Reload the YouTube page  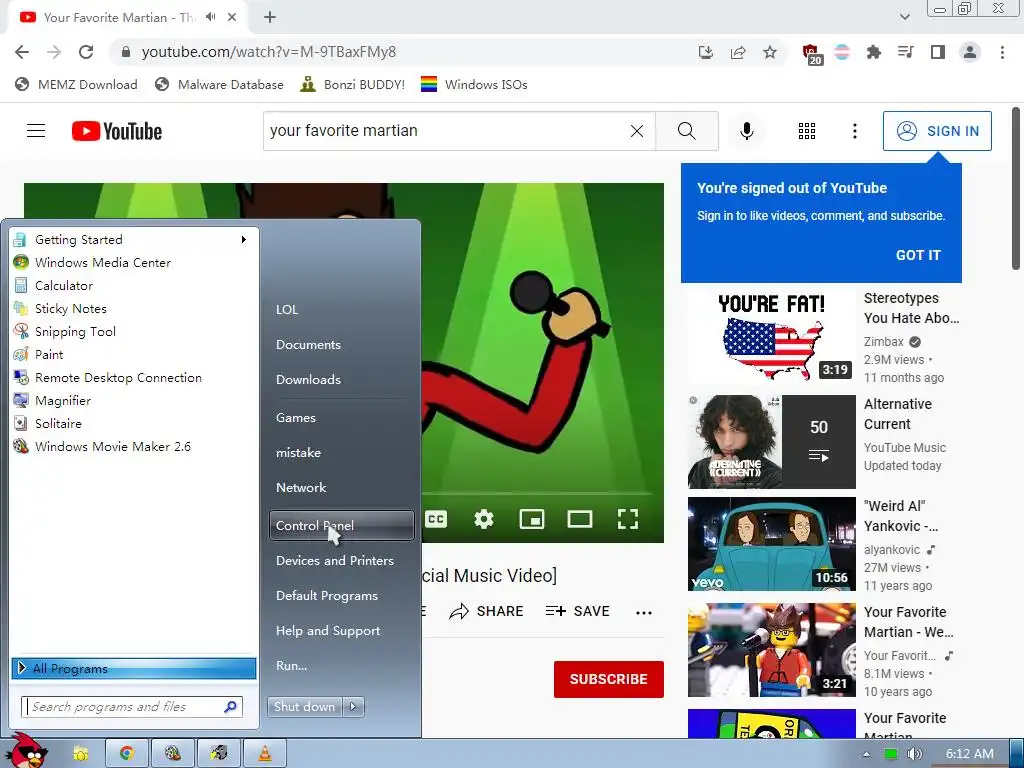(86, 52)
